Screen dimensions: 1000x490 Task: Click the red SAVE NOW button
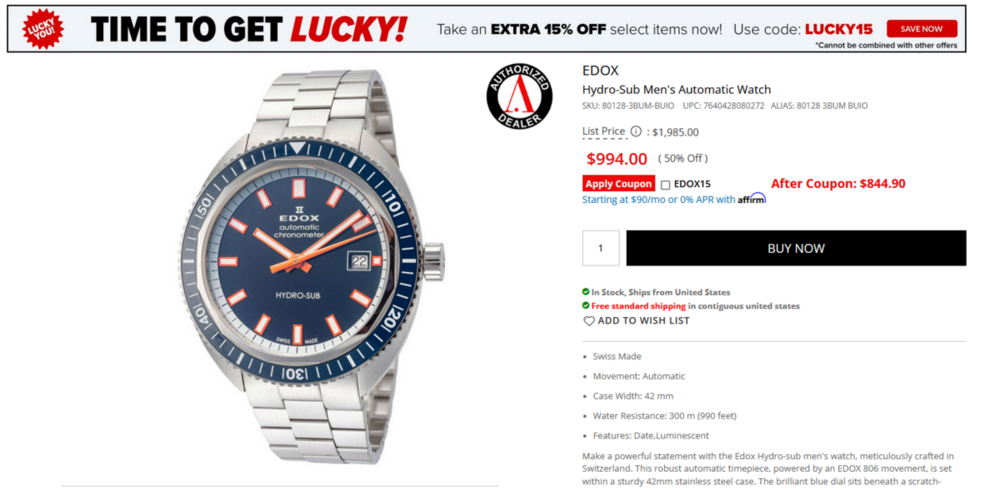(x=922, y=29)
